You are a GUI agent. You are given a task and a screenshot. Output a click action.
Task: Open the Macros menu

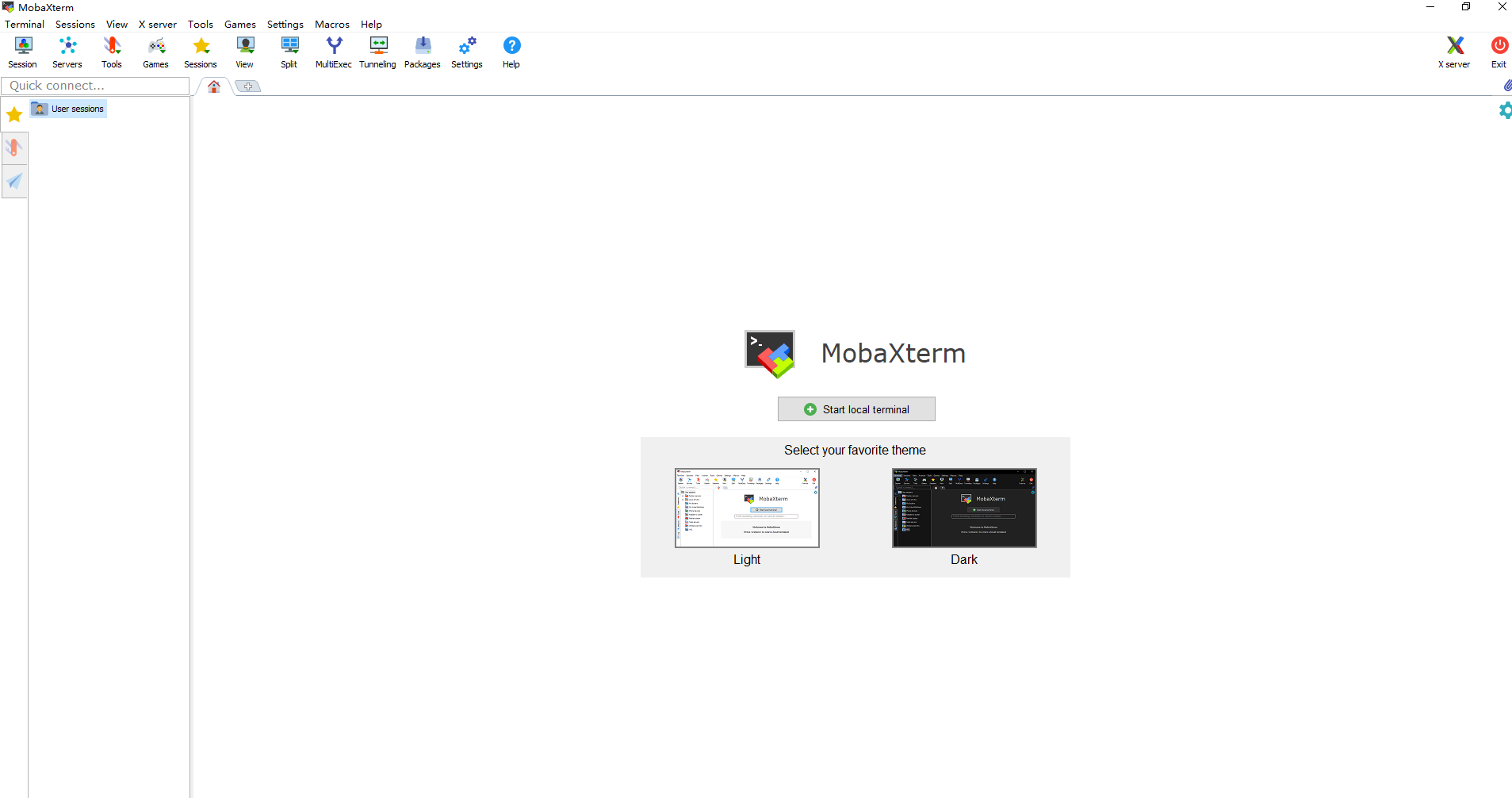(332, 25)
